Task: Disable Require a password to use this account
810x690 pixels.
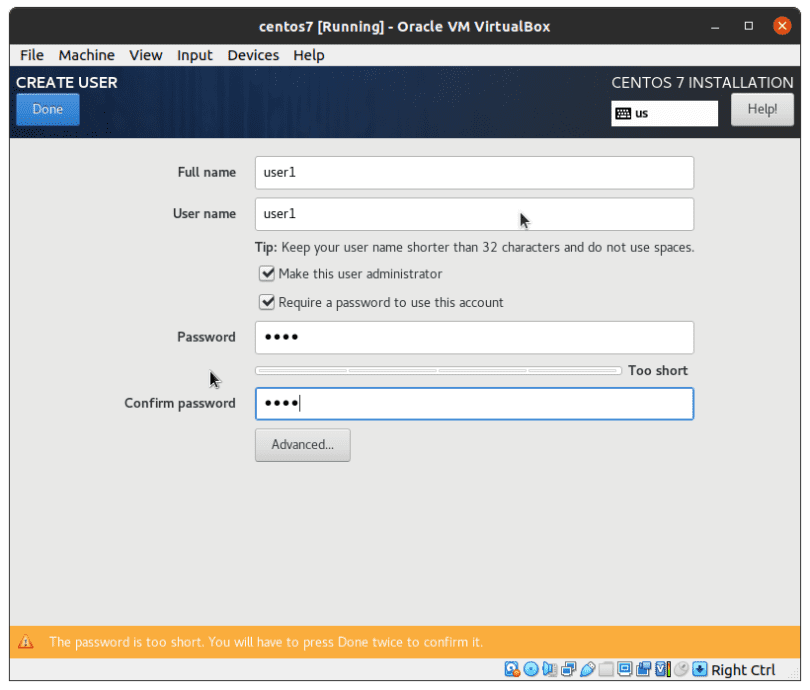Action: 267,301
